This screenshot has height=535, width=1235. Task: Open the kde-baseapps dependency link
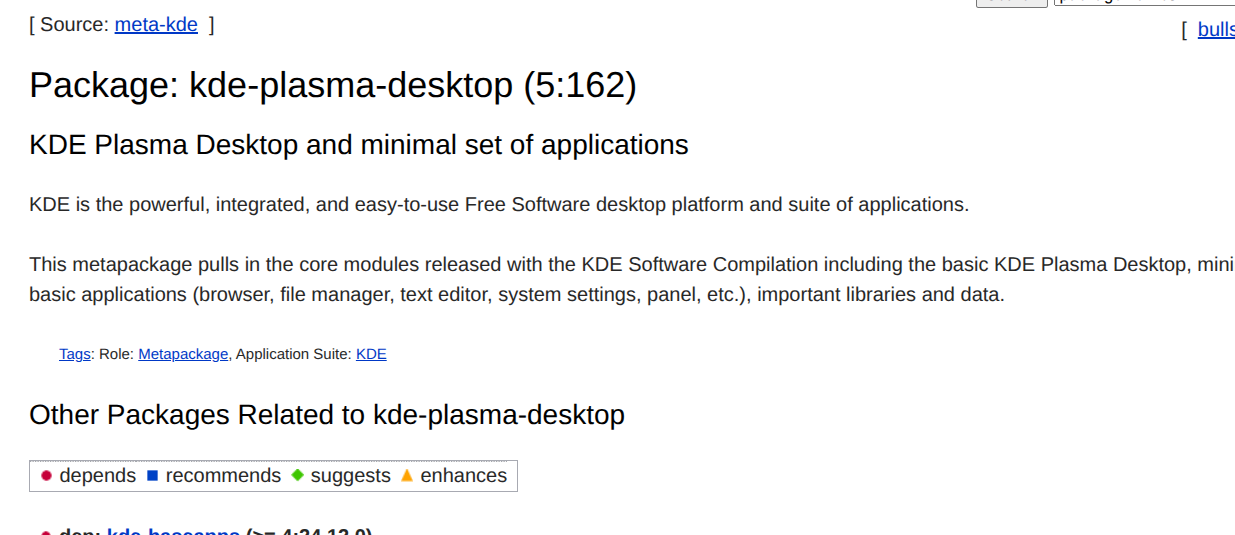pyautogui.click(x=173, y=531)
